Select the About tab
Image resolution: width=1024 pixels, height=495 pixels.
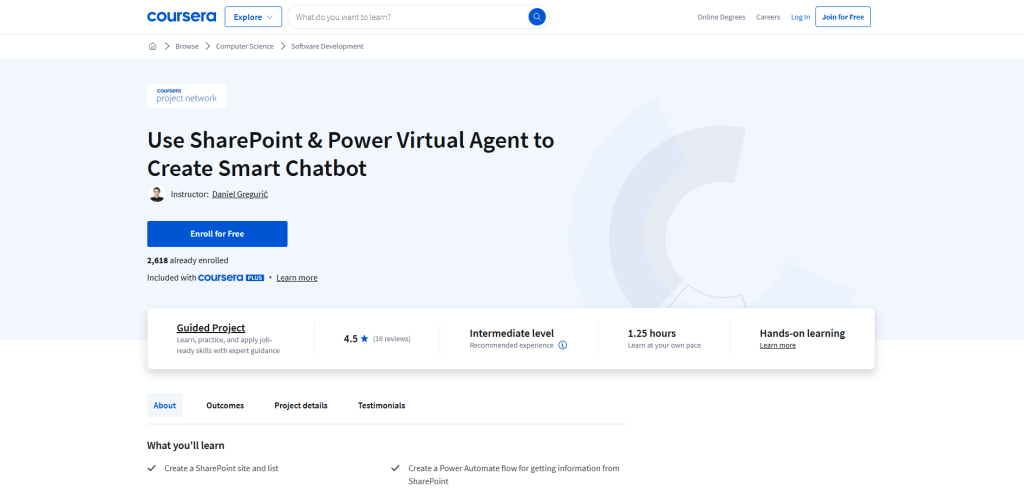coord(165,406)
